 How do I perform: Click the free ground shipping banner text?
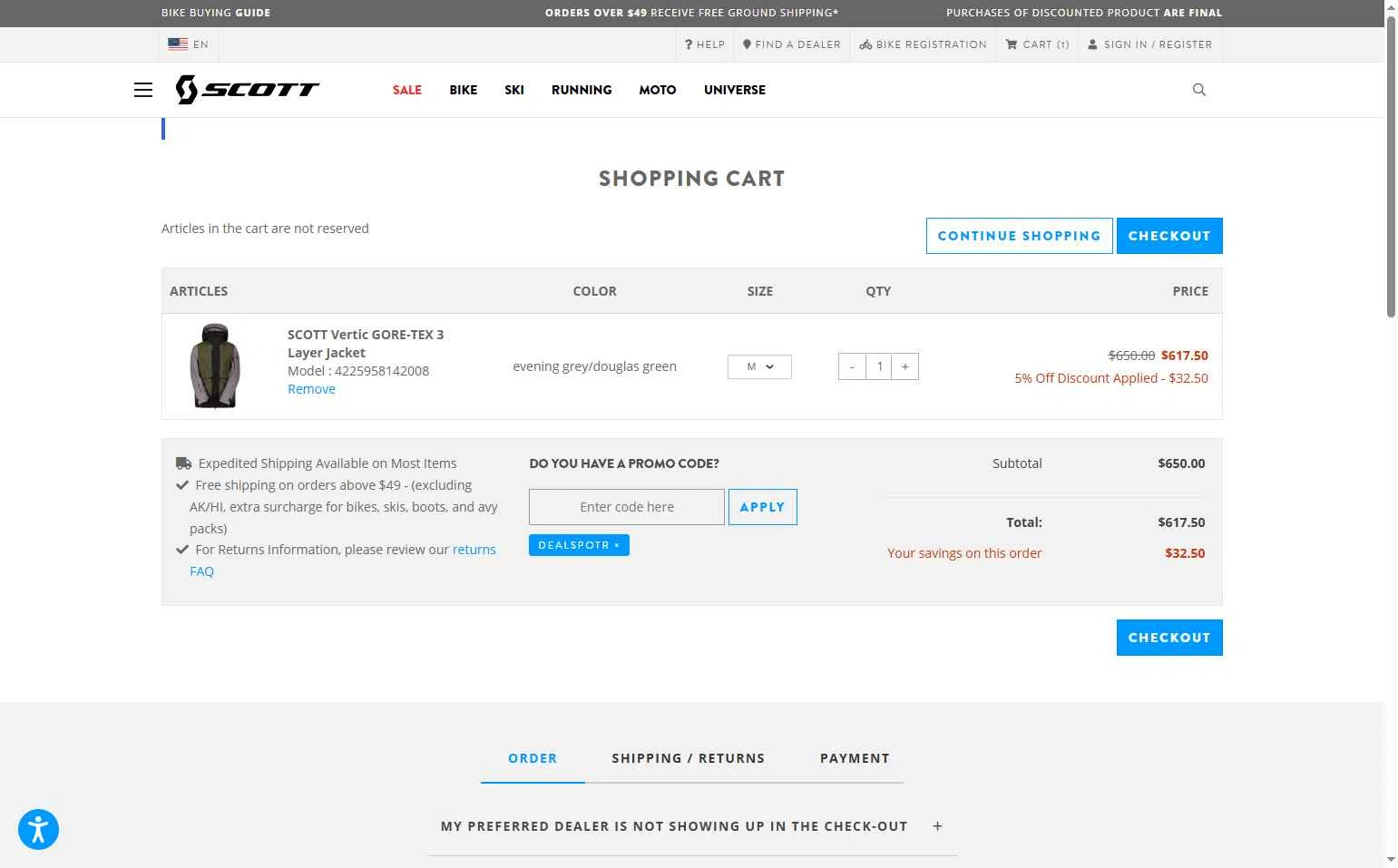point(692,13)
